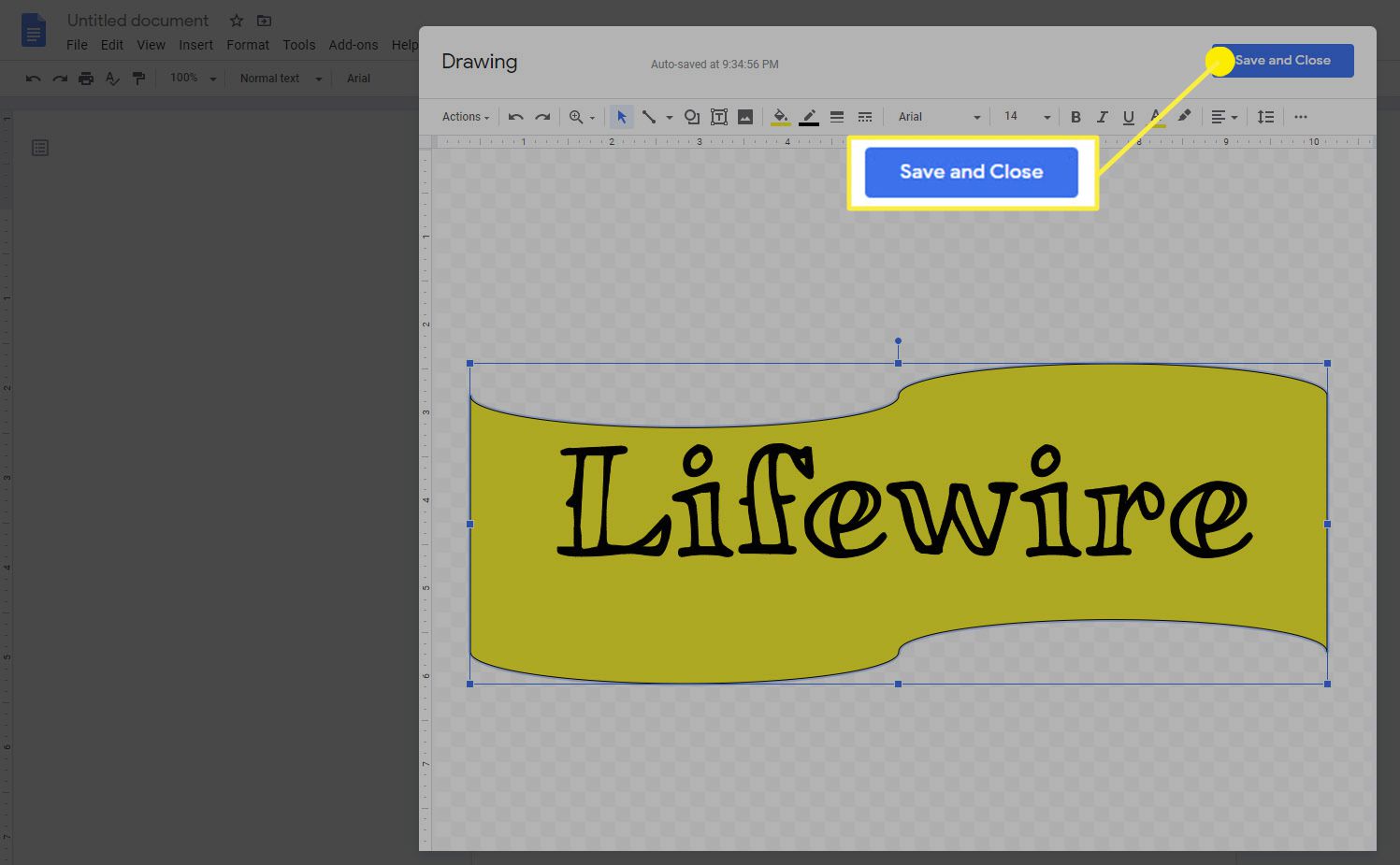Open the Normal text style dropdown
Viewport: 1400px width, 865px height.
point(281,79)
